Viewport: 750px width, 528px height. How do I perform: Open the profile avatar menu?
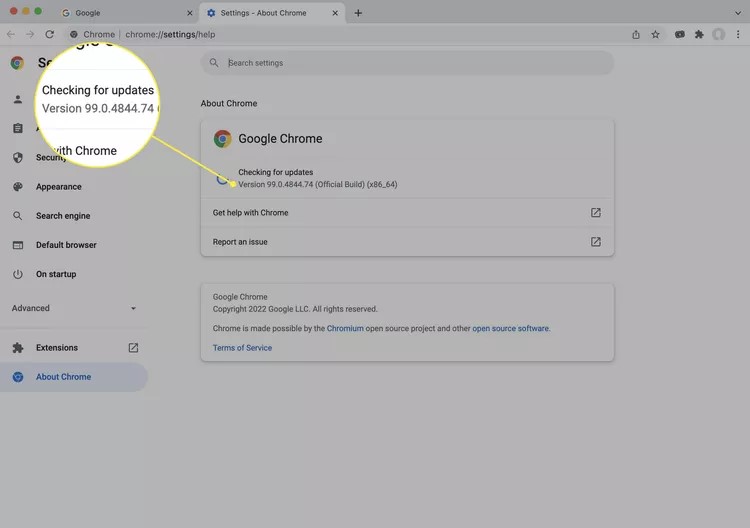[718, 34]
